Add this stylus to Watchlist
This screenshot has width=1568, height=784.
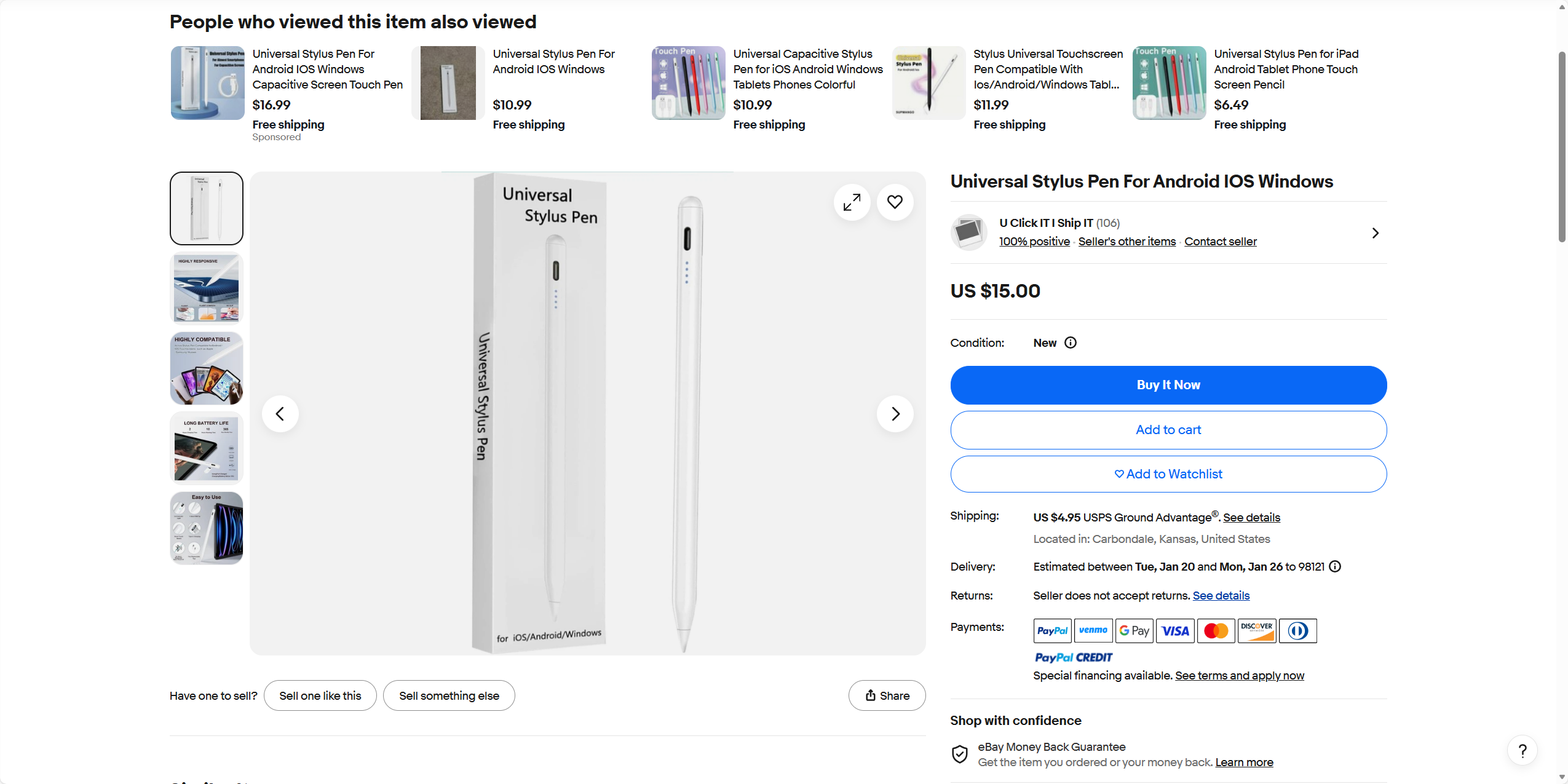pos(1168,474)
